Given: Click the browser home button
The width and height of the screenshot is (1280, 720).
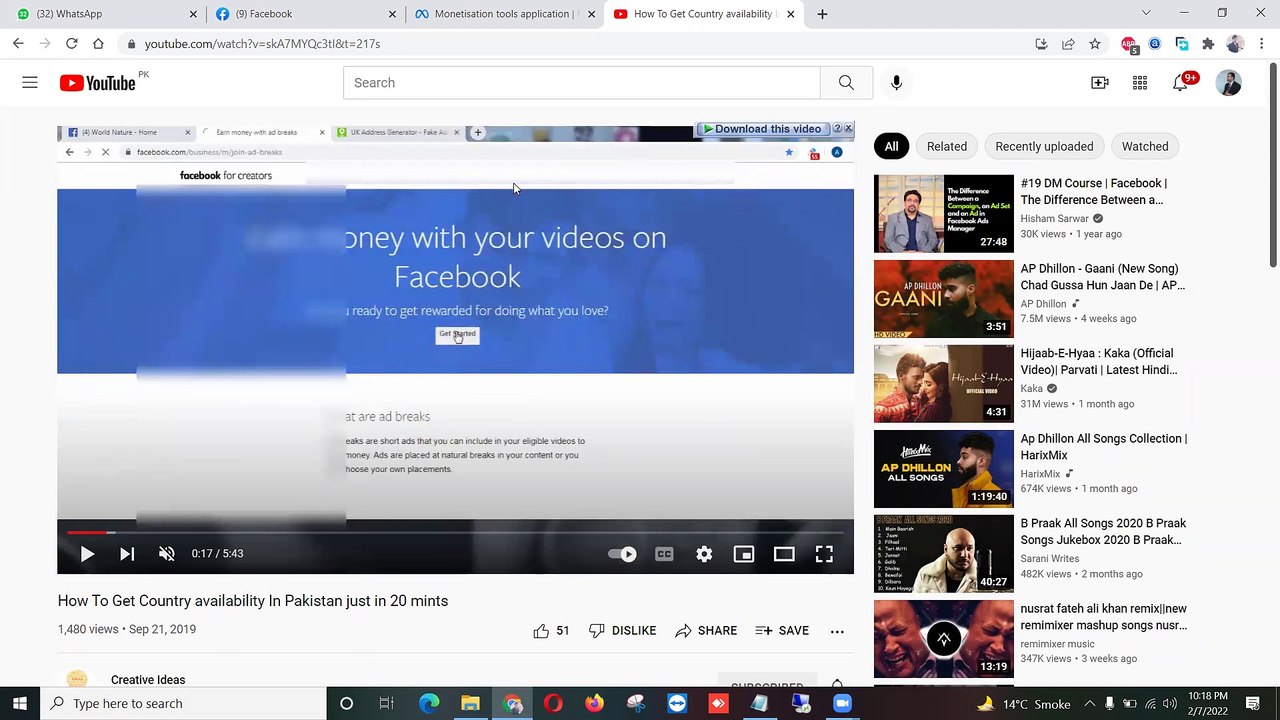Looking at the screenshot, I should 98,44.
